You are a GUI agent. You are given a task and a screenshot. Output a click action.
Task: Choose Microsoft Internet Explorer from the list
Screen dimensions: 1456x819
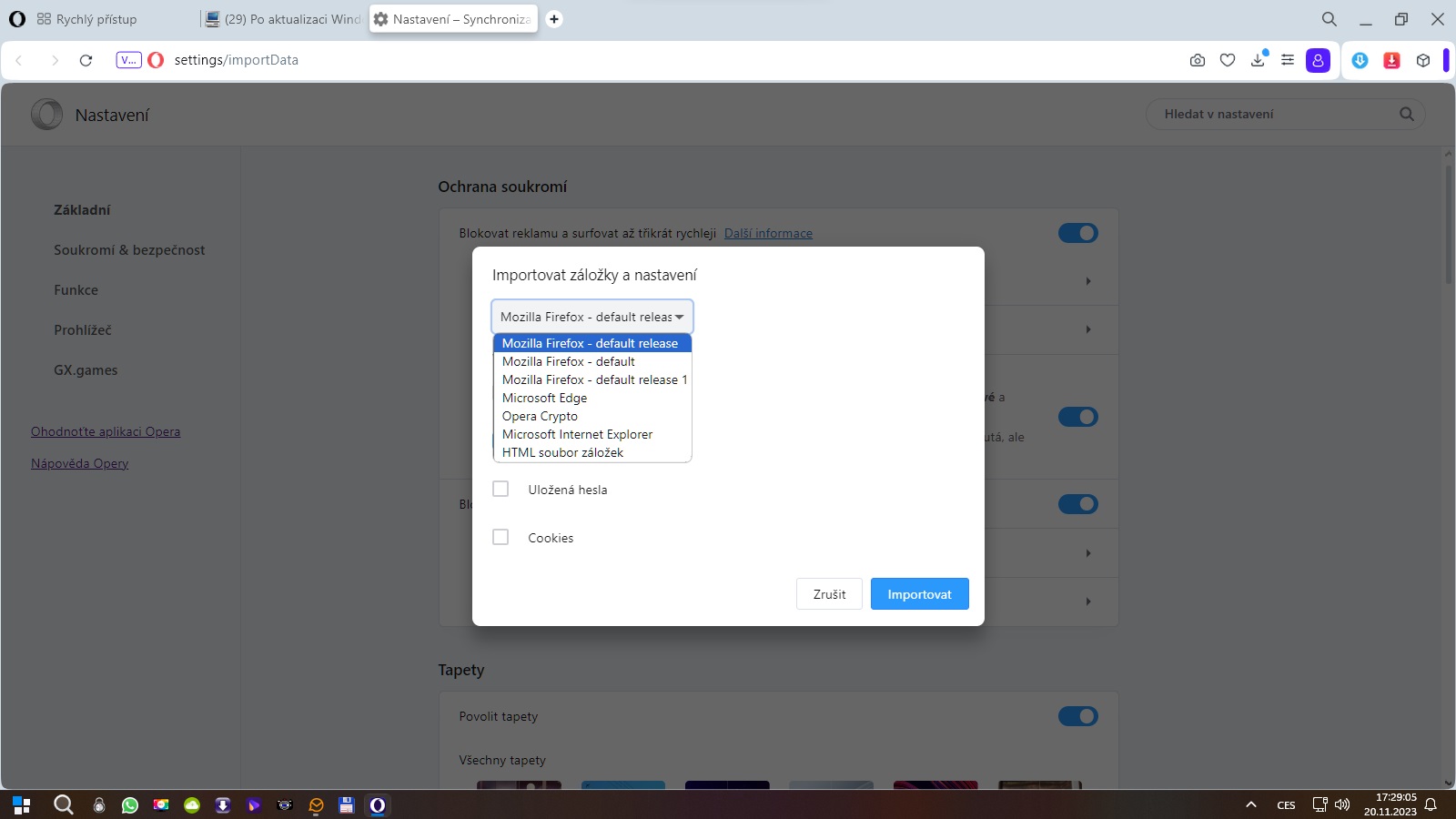tap(592, 434)
